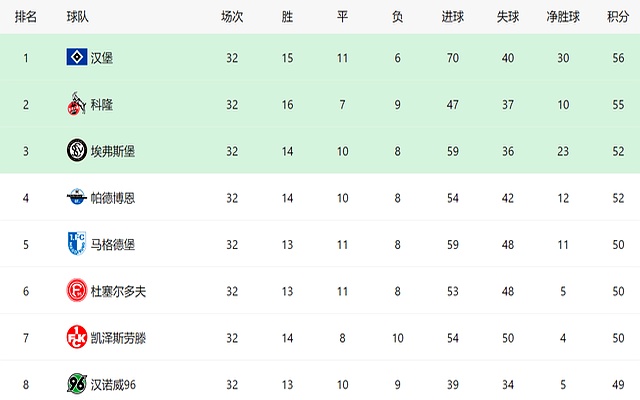Image resolution: width=640 pixels, height=400 pixels.
Task: Open the 科隆 team name link
Action: pos(102,105)
